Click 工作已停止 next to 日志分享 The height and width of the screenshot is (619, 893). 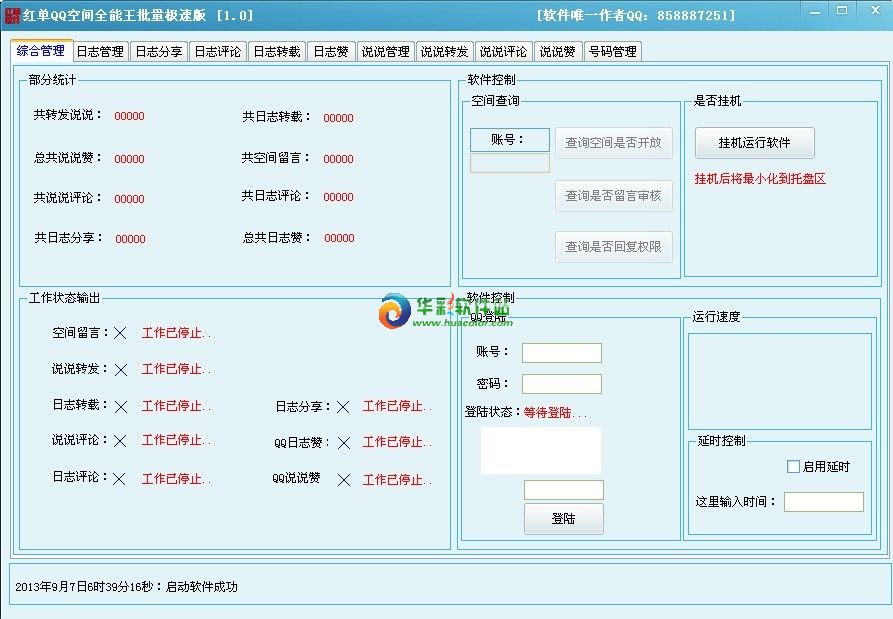click(x=397, y=407)
